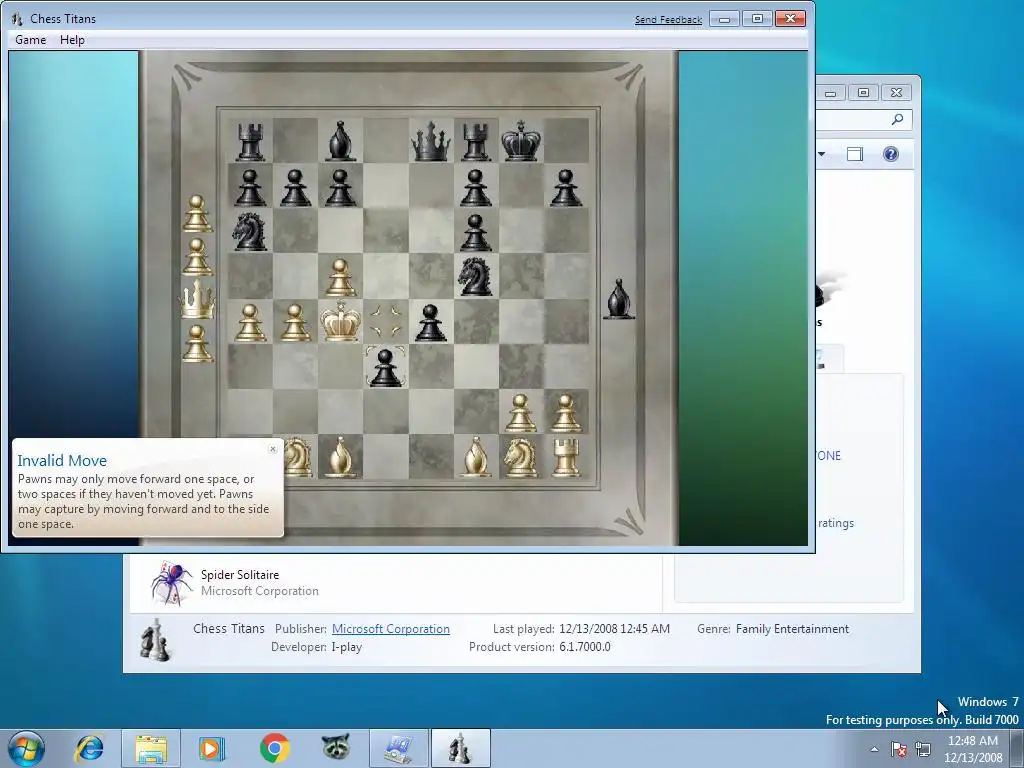Open Windows Media Player from the taskbar
This screenshot has height=768, width=1024.
pos(212,748)
